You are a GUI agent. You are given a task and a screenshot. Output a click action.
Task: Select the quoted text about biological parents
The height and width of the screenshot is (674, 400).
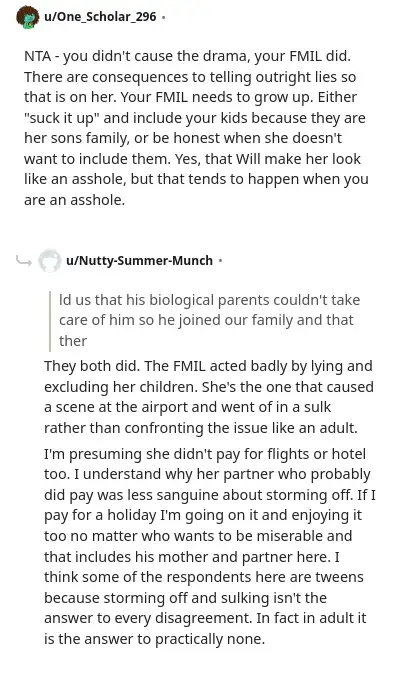coord(210,321)
